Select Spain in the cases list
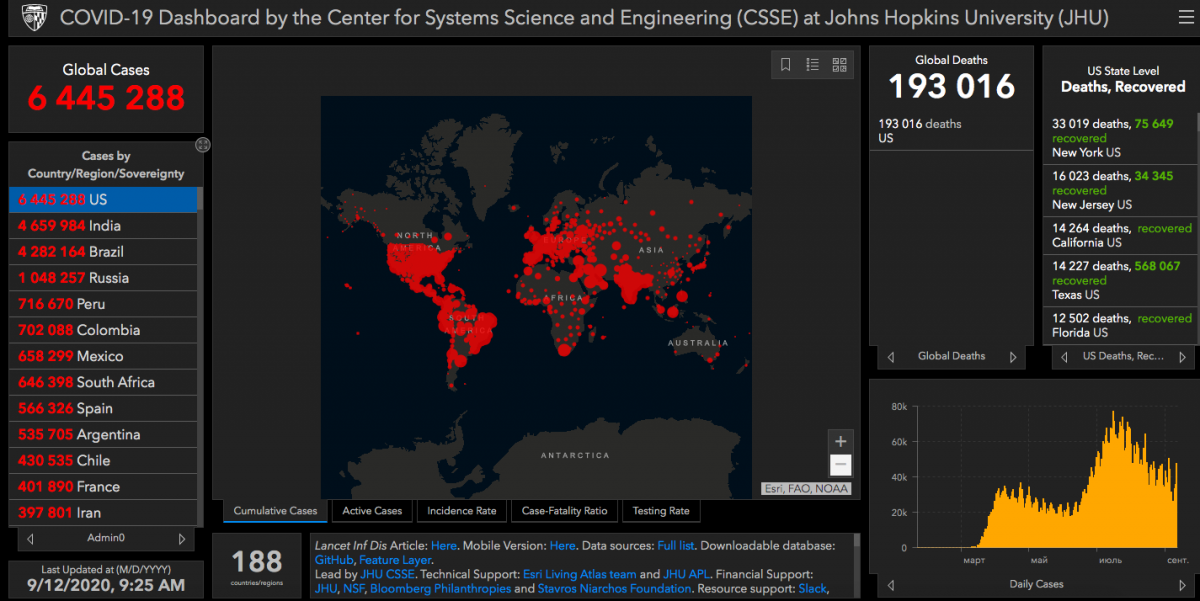This screenshot has height=601, width=1200. click(104, 408)
